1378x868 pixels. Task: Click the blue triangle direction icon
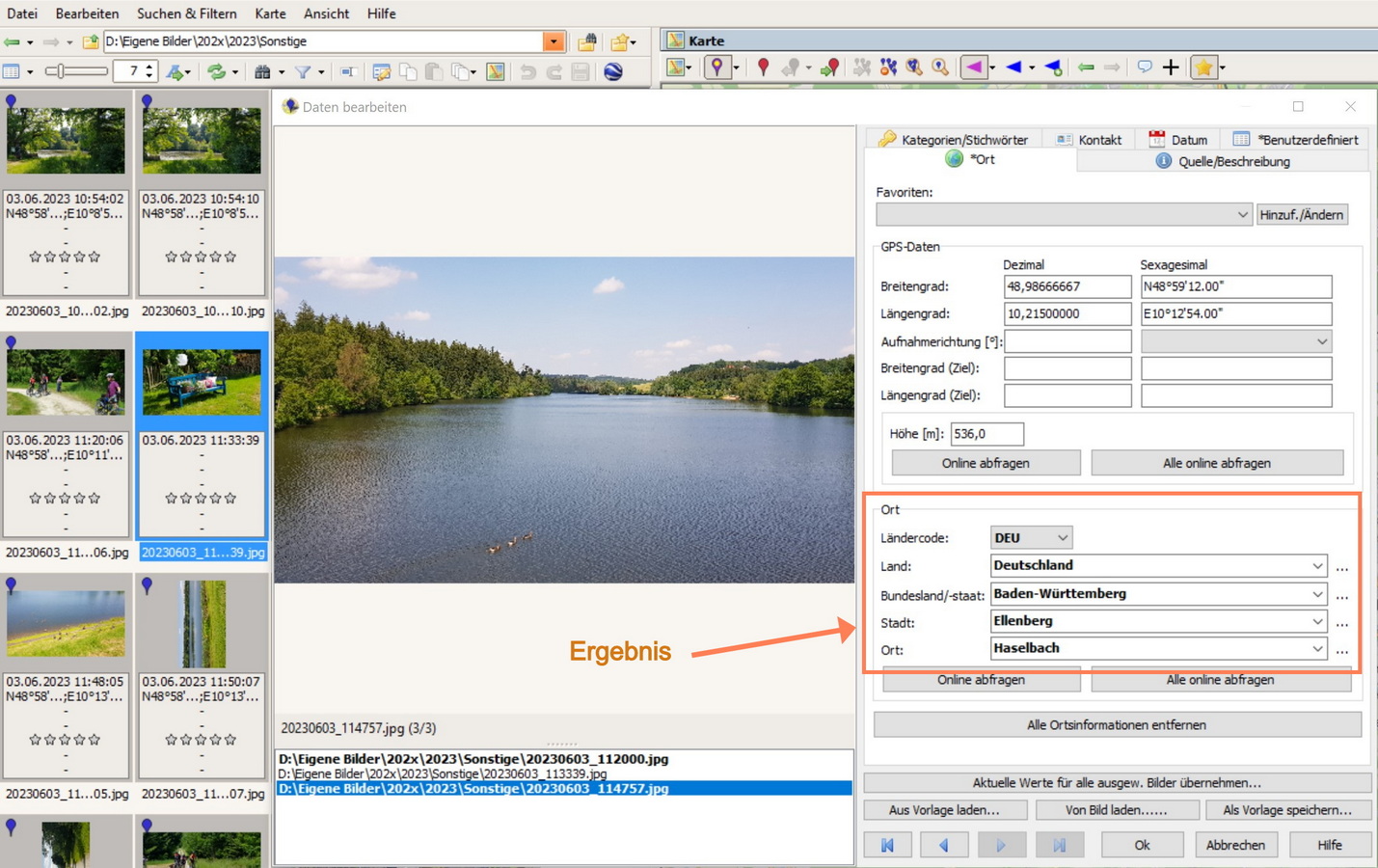[1013, 67]
